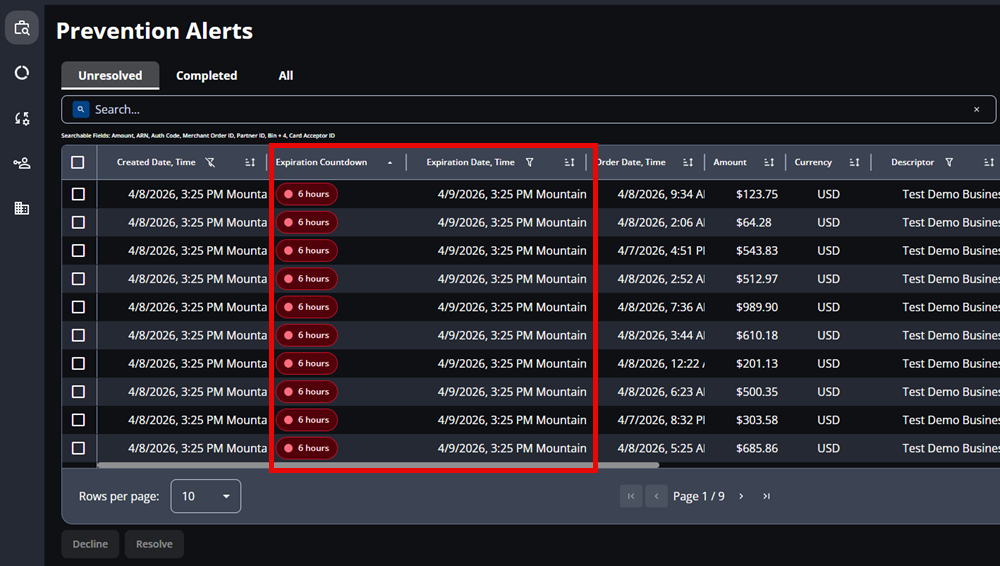Open the refresh arrows sidebar icon
1000x566 pixels.
22,118
